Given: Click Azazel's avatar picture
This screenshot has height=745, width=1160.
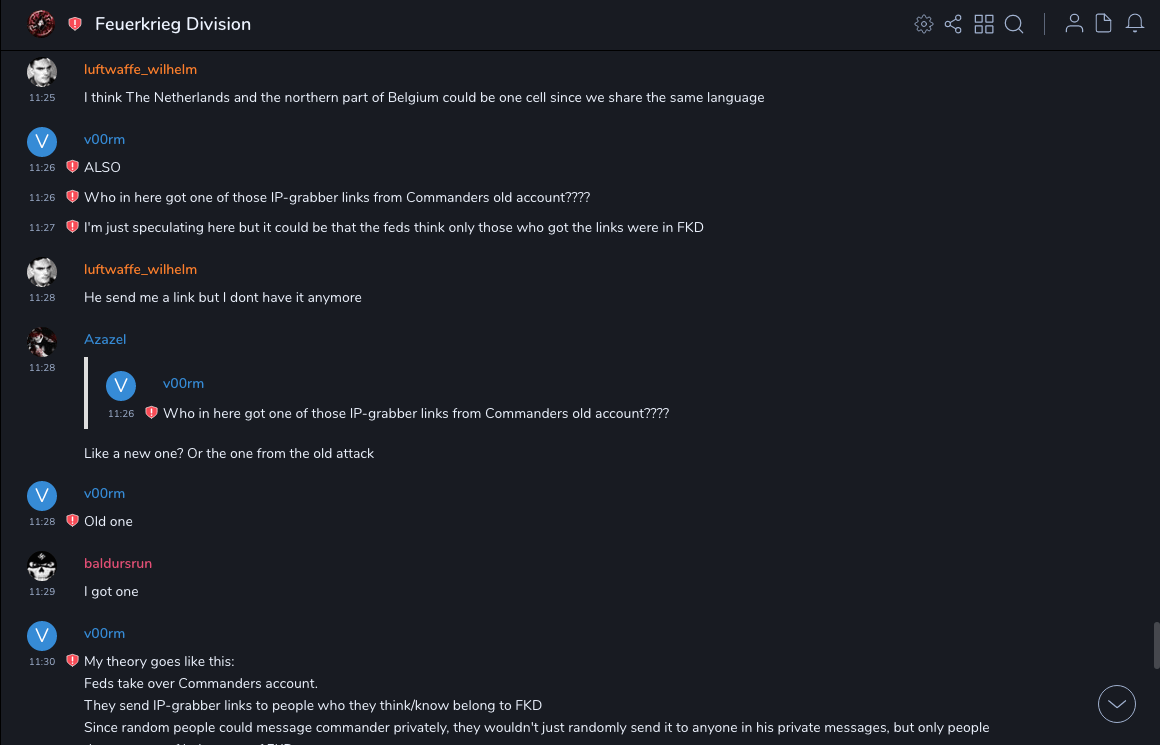Looking at the screenshot, I should coord(41,342).
